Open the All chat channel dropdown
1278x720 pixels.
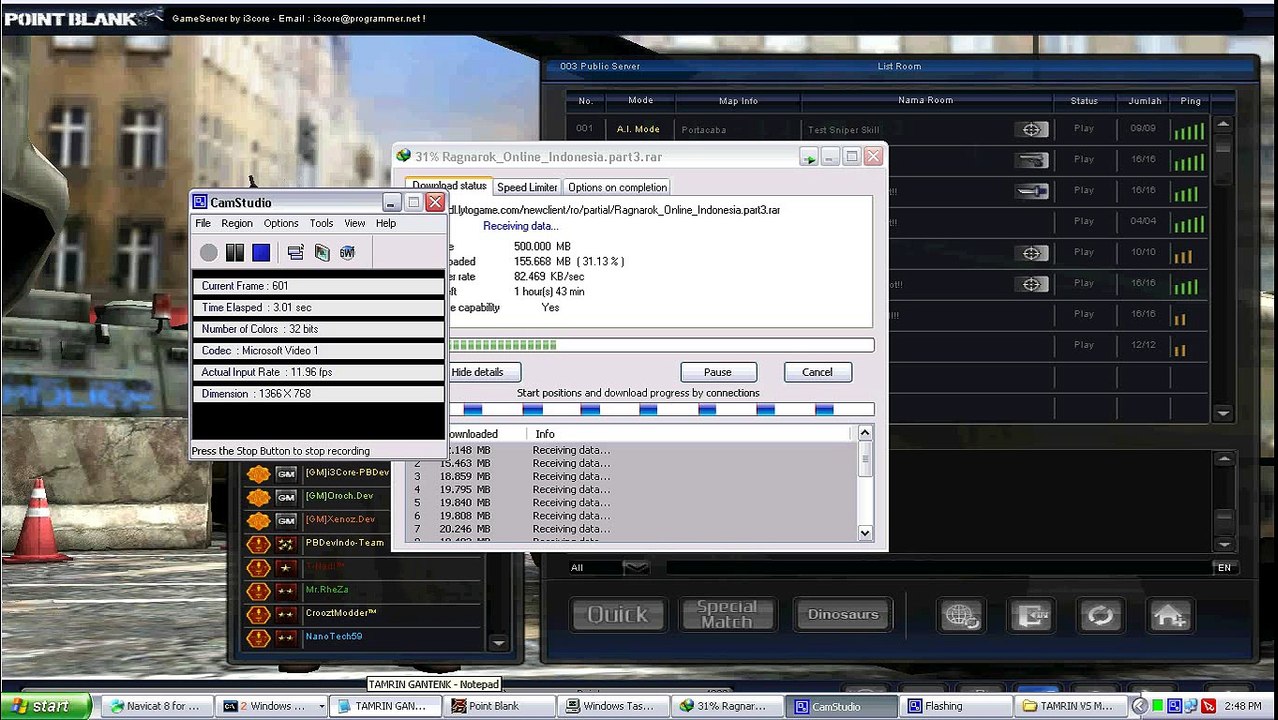[x=636, y=567]
